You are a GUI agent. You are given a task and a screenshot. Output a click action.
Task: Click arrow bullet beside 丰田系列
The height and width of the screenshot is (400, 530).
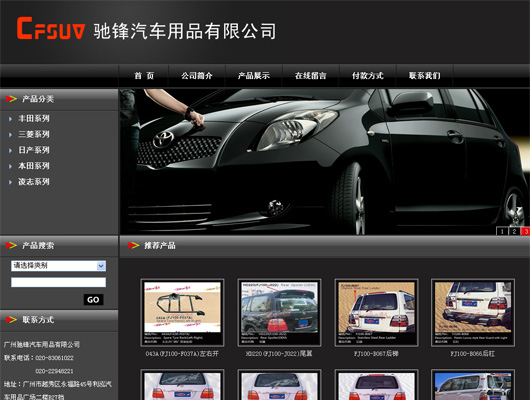coord(10,119)
